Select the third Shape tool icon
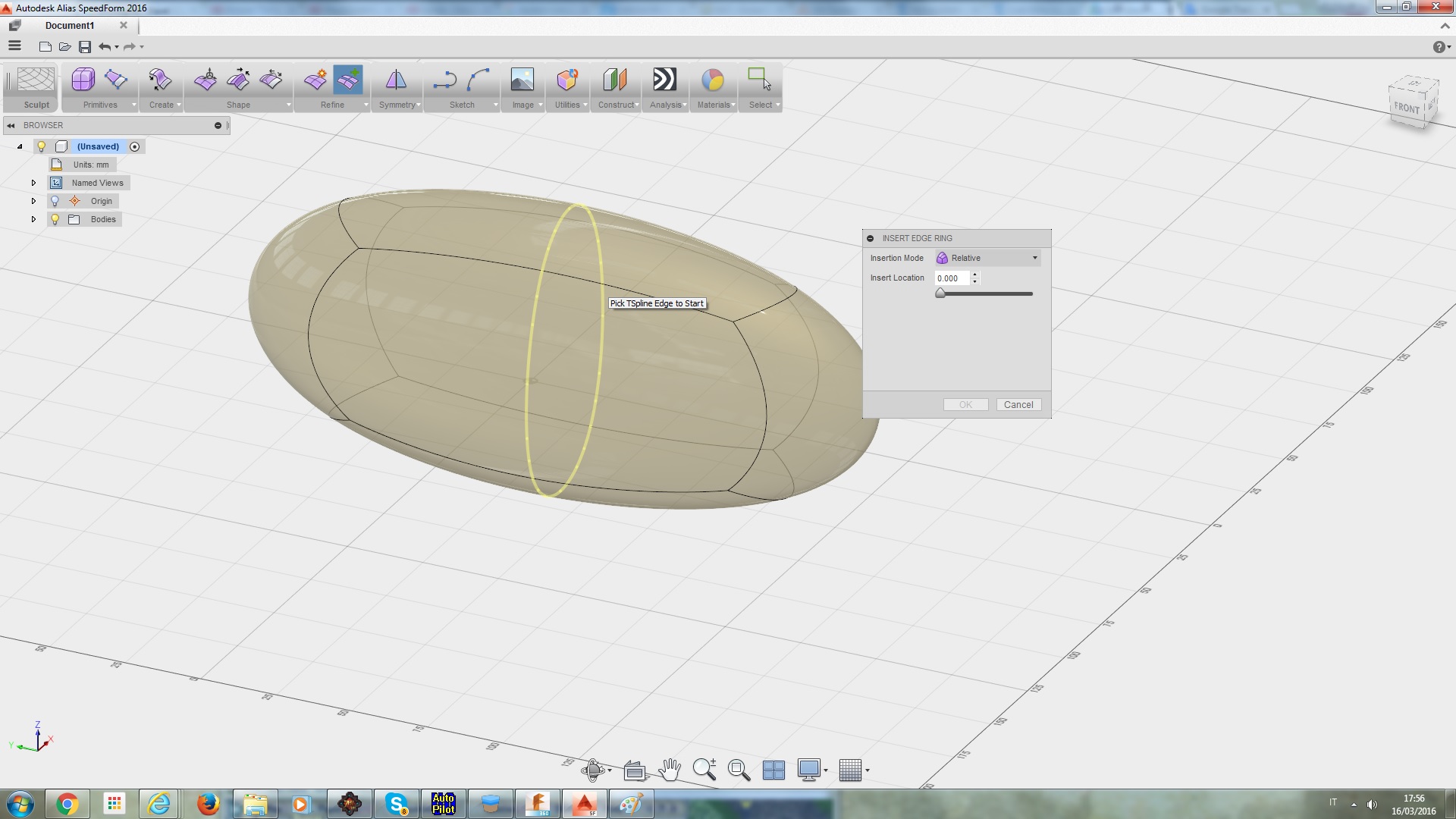Screen dimensions: 1456x819 point(271,80)
